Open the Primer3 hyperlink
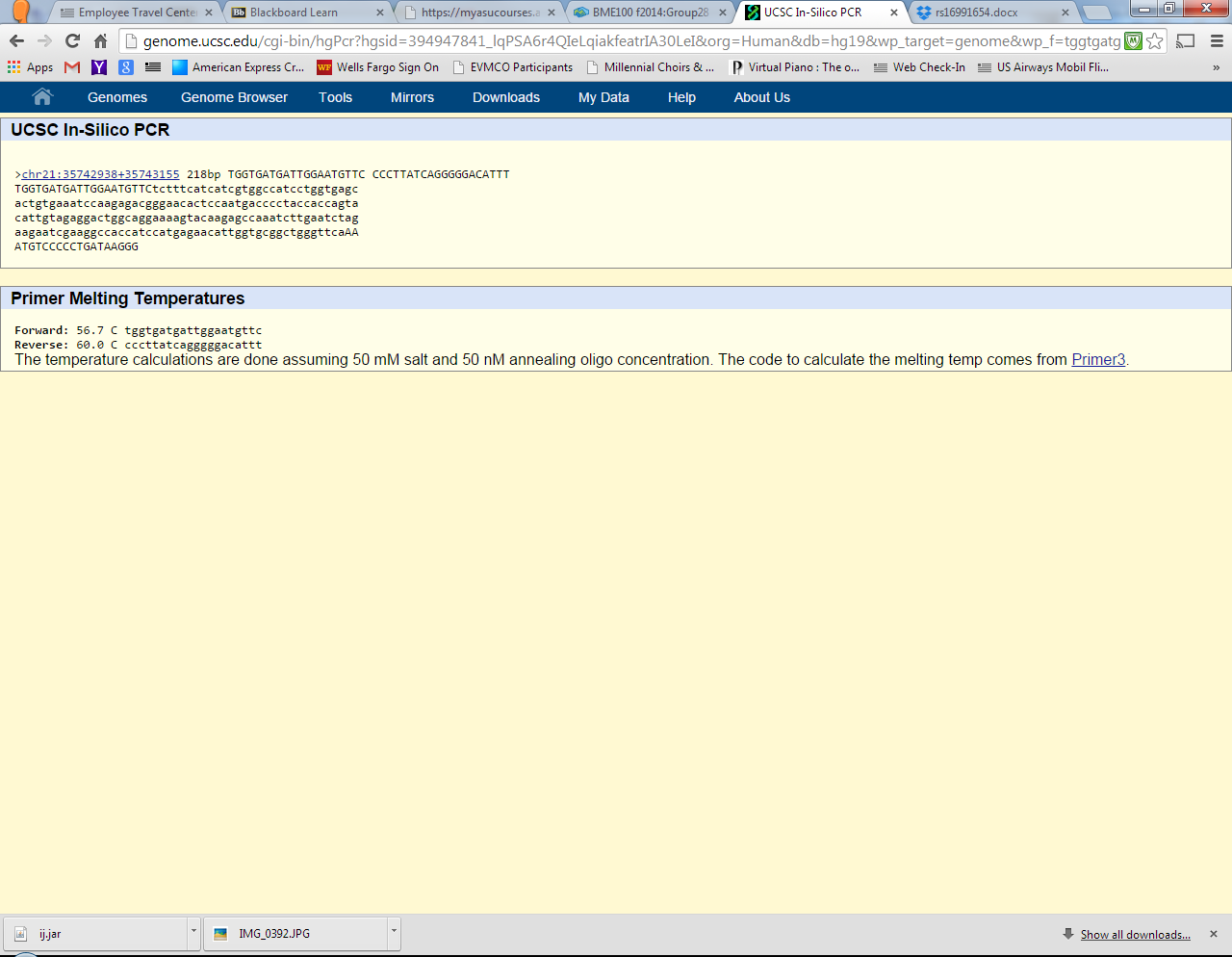Image resolution: width=1232 pixels, height=957 pixels. [x=1098, y=360]
